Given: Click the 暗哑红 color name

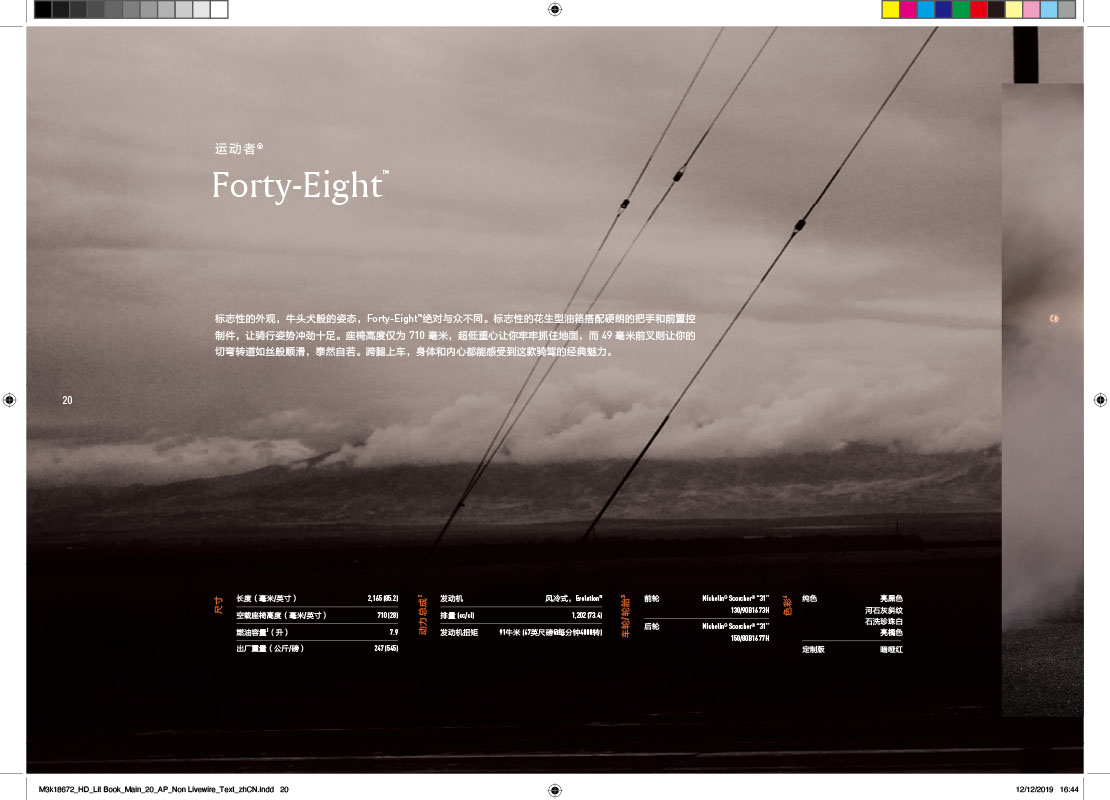Looking at the screenshot, I should tap(891, 649).
